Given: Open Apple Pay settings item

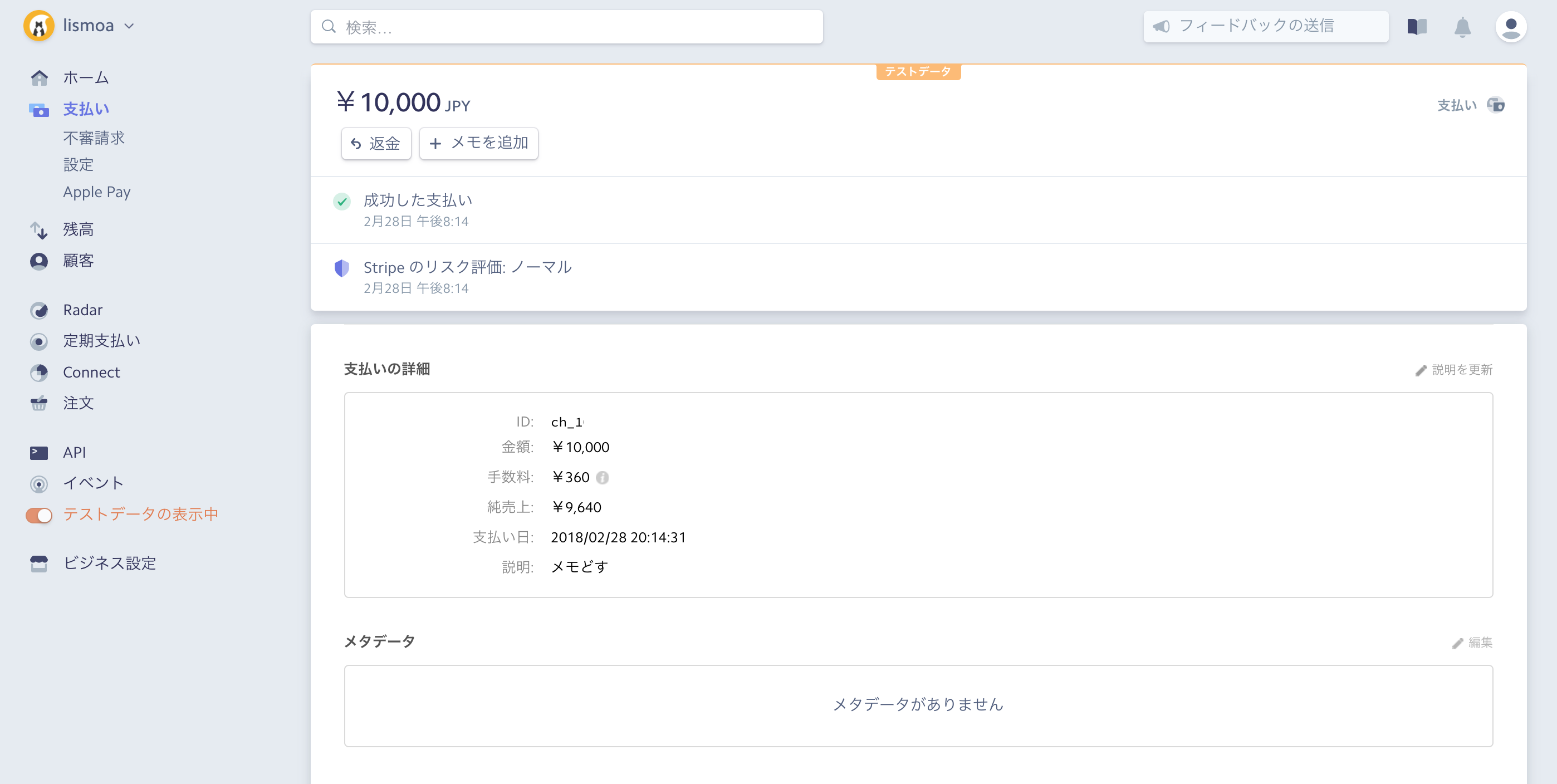Looking at the screenshot, I should tap(97, 192).
